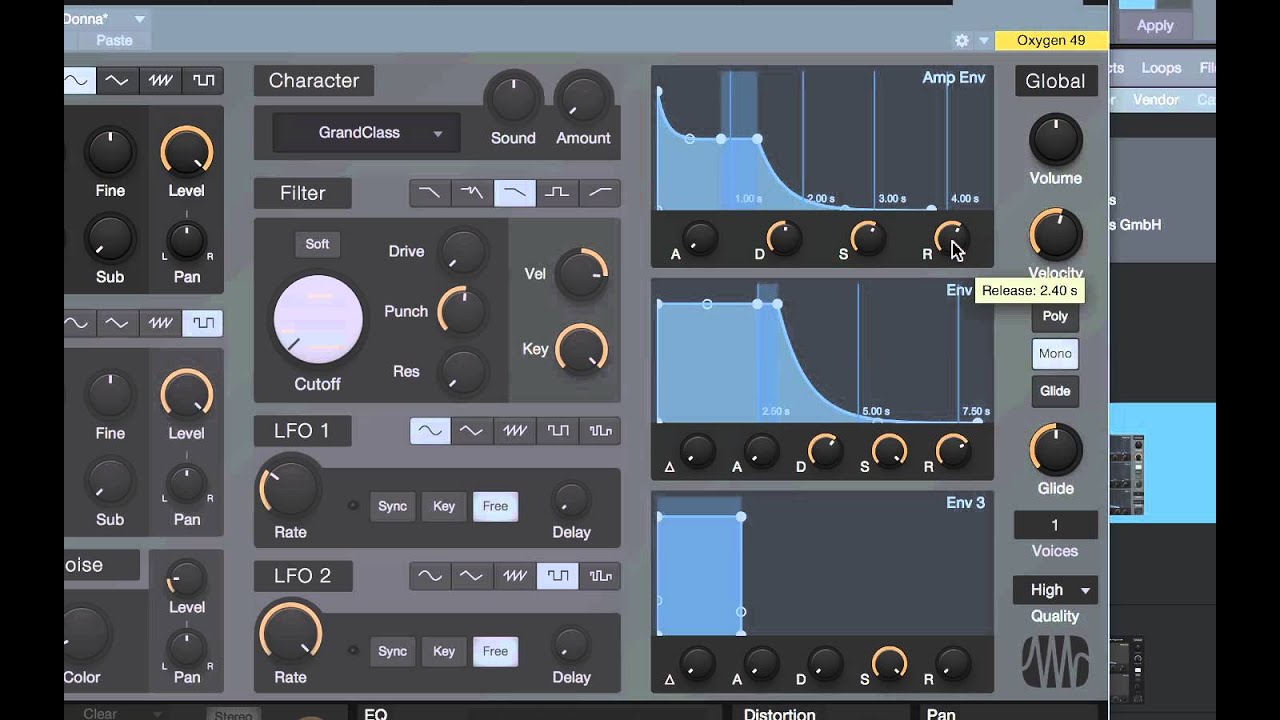Select the triangle waveform for LFO 2
Screen dimensions: 1280x720
472,576
